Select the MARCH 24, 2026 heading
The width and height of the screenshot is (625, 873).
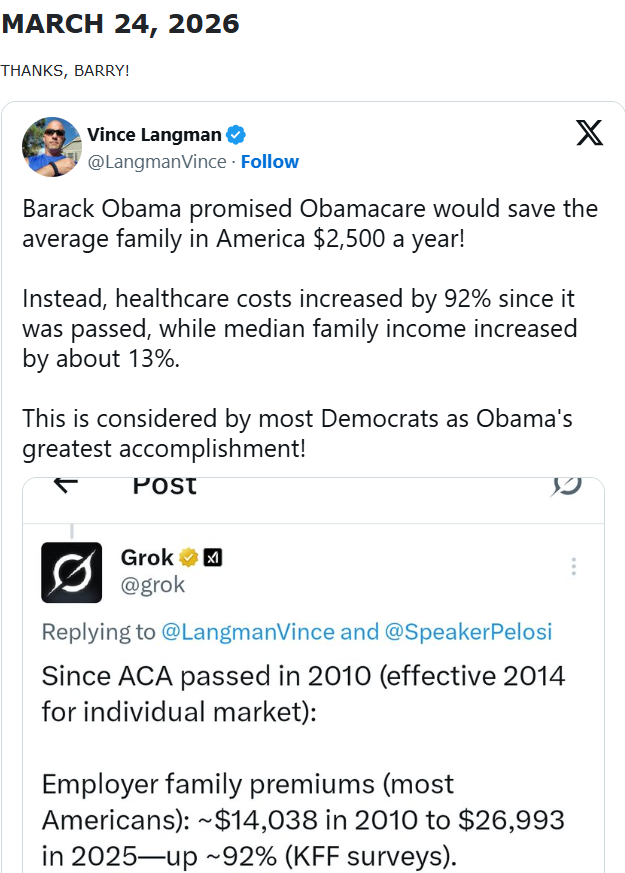pyautogui.click(x=120, y=24)
